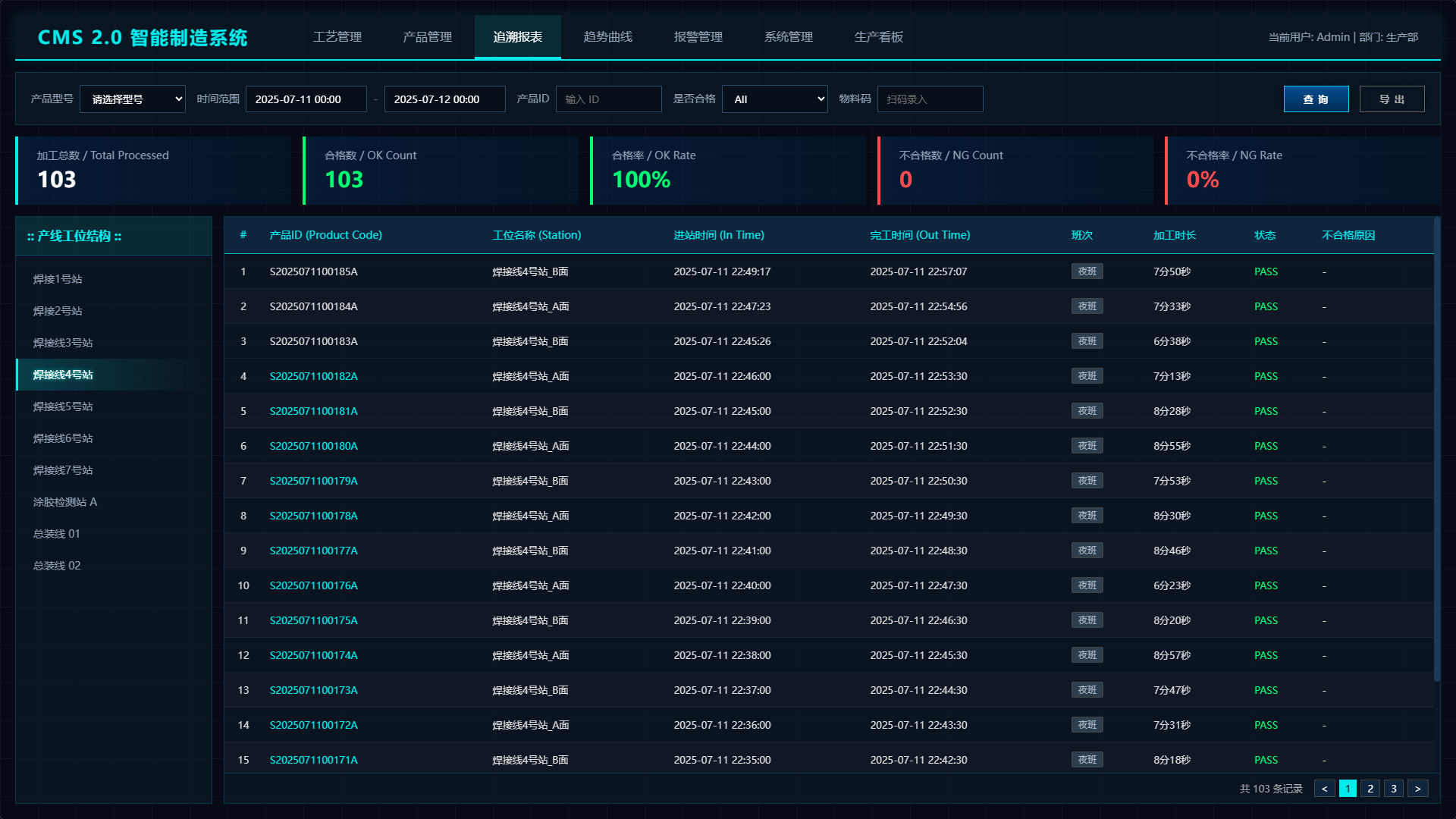Click the product ID input field

coord(608,99)
